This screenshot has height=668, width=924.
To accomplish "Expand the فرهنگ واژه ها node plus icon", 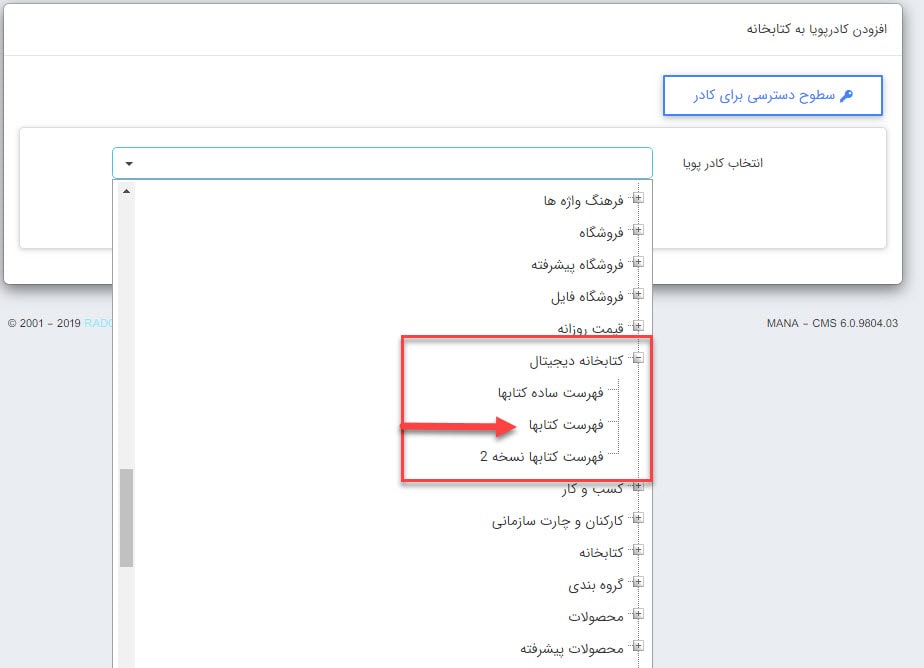I will [x=639, y=198].
